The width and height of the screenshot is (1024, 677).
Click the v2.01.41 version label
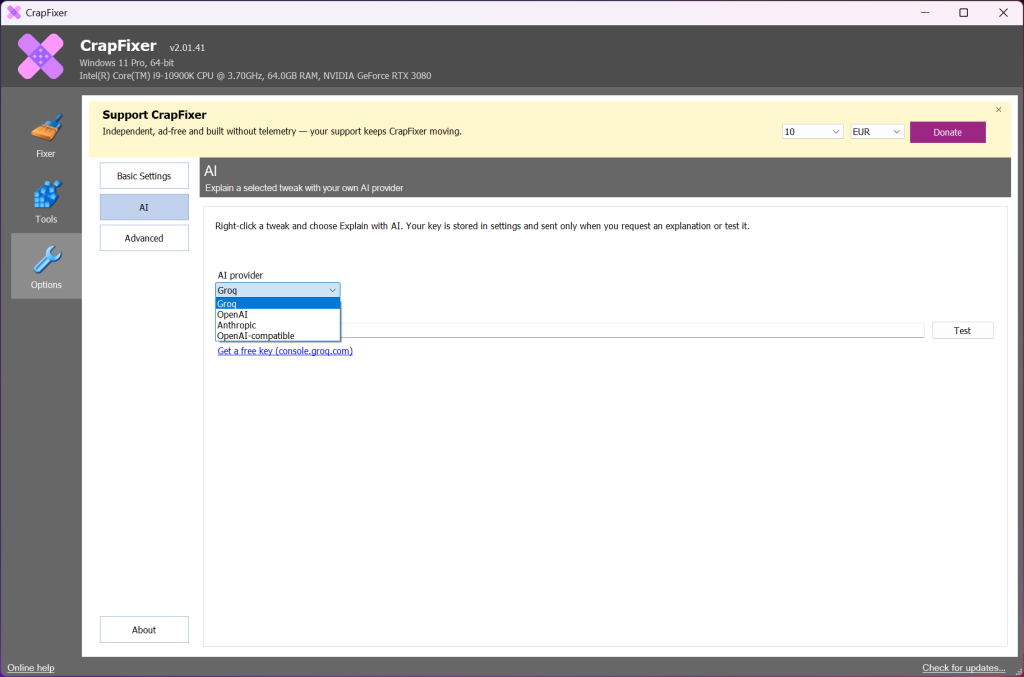187,48
